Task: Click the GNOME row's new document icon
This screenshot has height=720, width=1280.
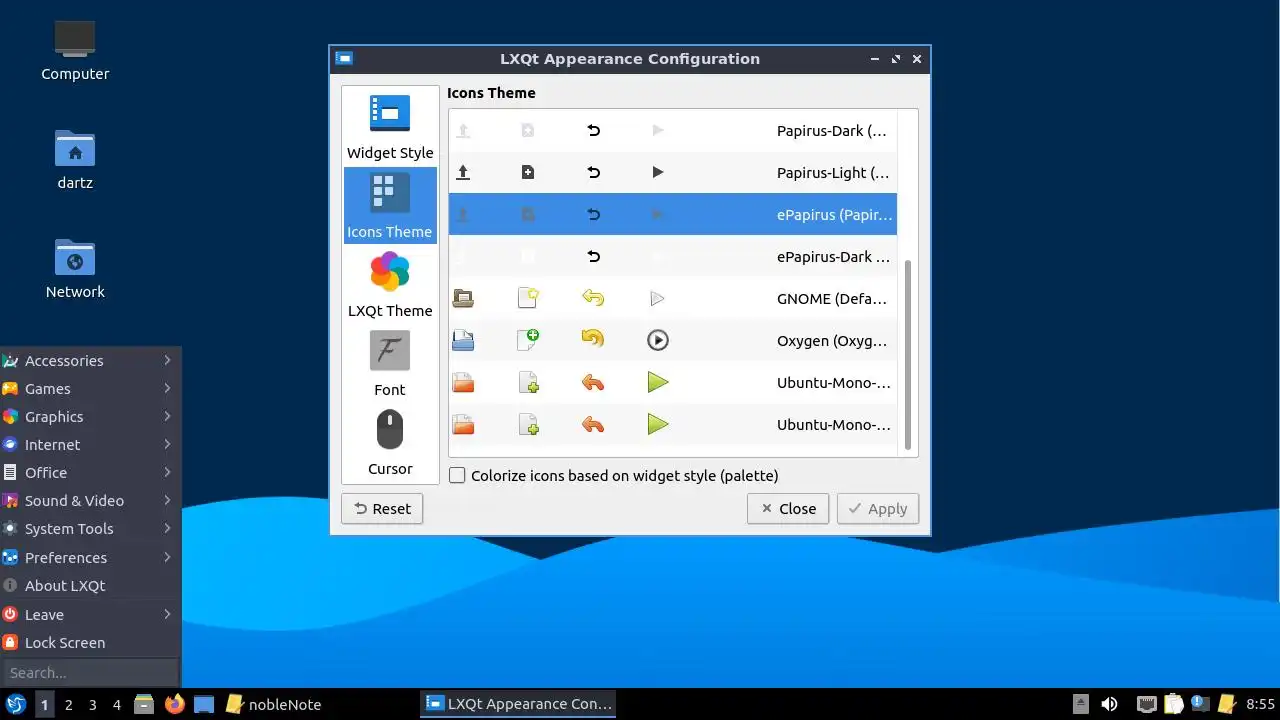Action: pyautogui.click(x=528, y=298)
